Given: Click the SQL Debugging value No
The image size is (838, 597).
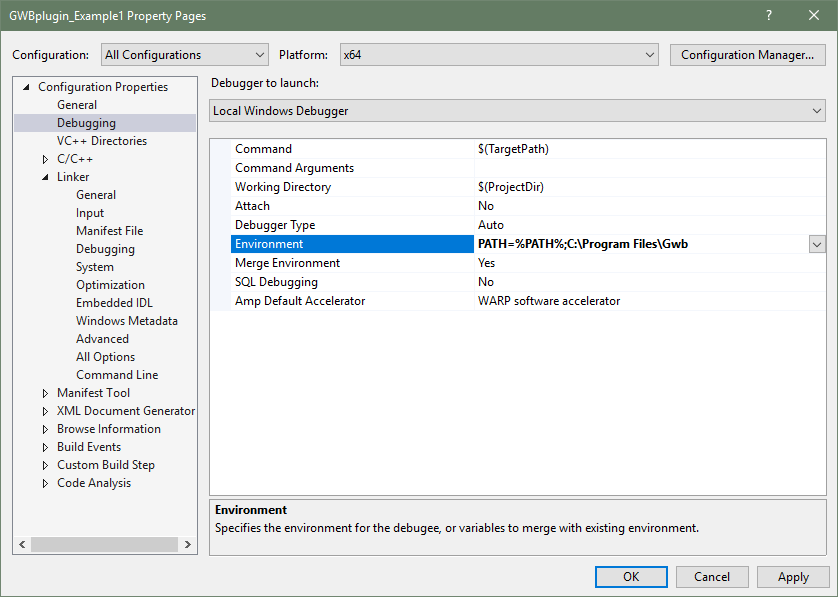Looking at the screenshot, I should pyautogui.click(x=486, y=282).
